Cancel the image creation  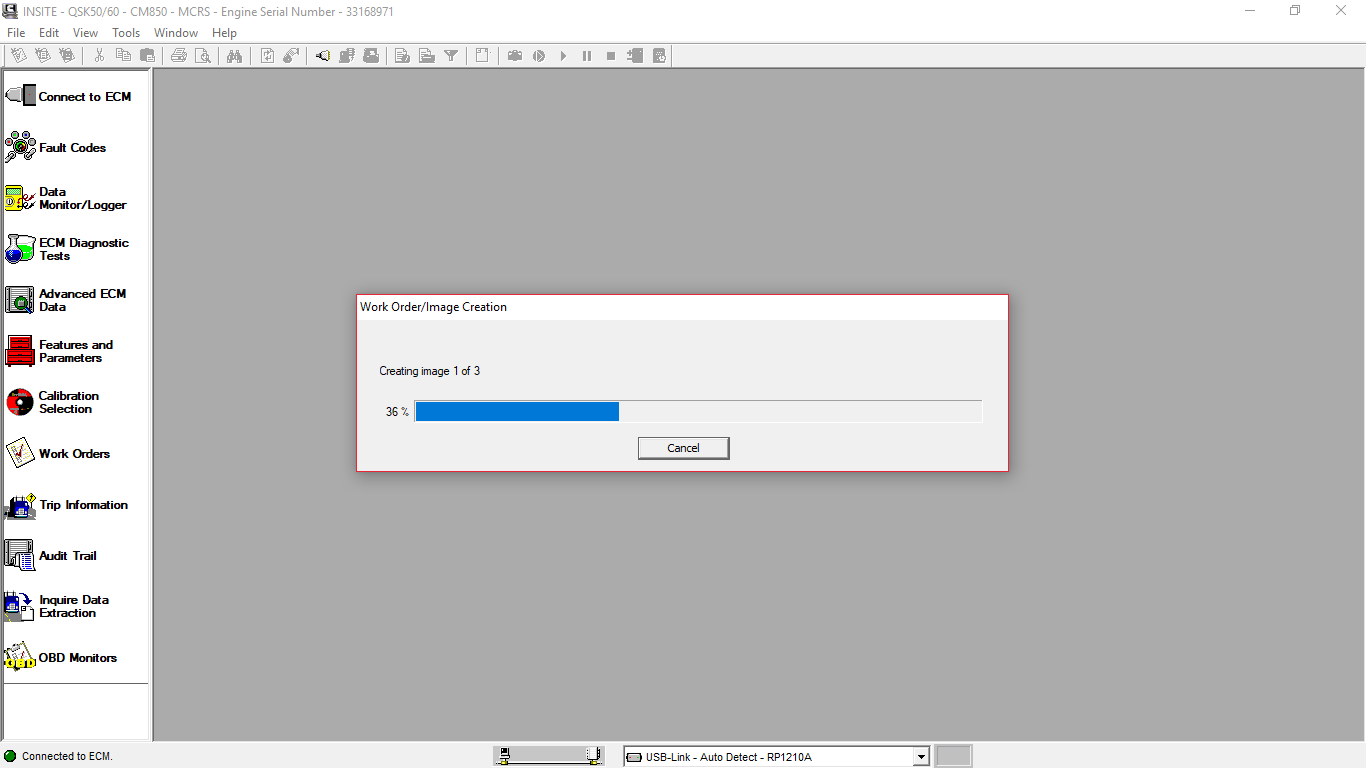(x=684, y=448)
